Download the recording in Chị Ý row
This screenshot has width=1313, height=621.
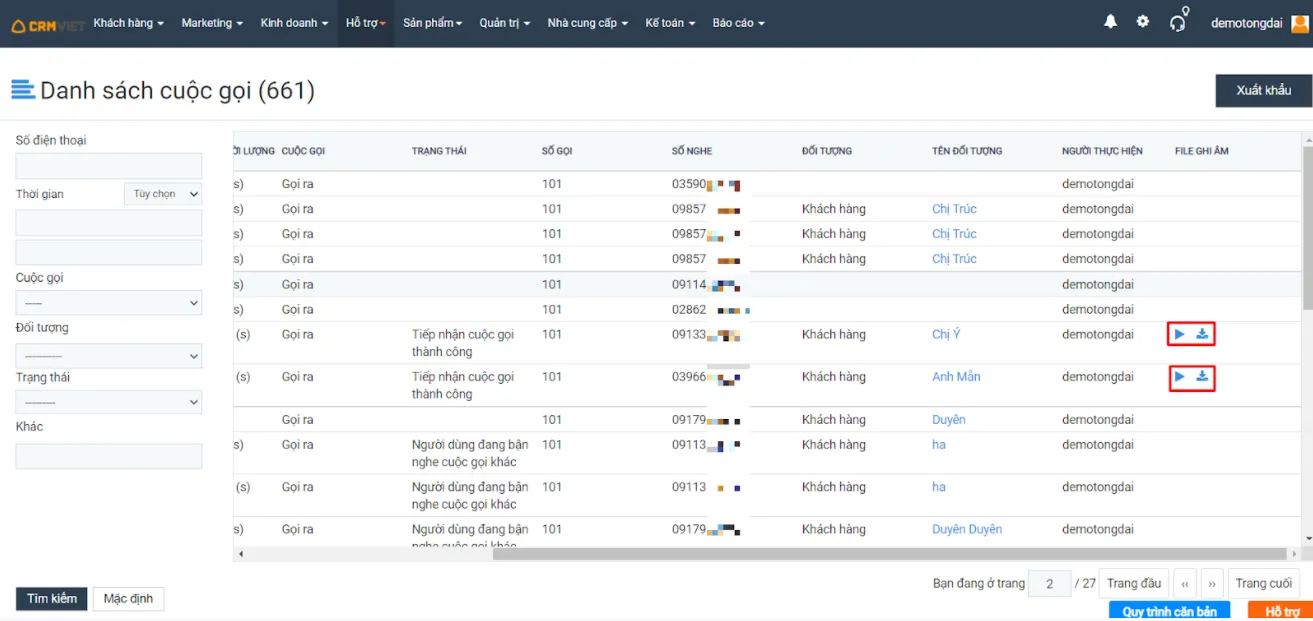pos(1203,334)
